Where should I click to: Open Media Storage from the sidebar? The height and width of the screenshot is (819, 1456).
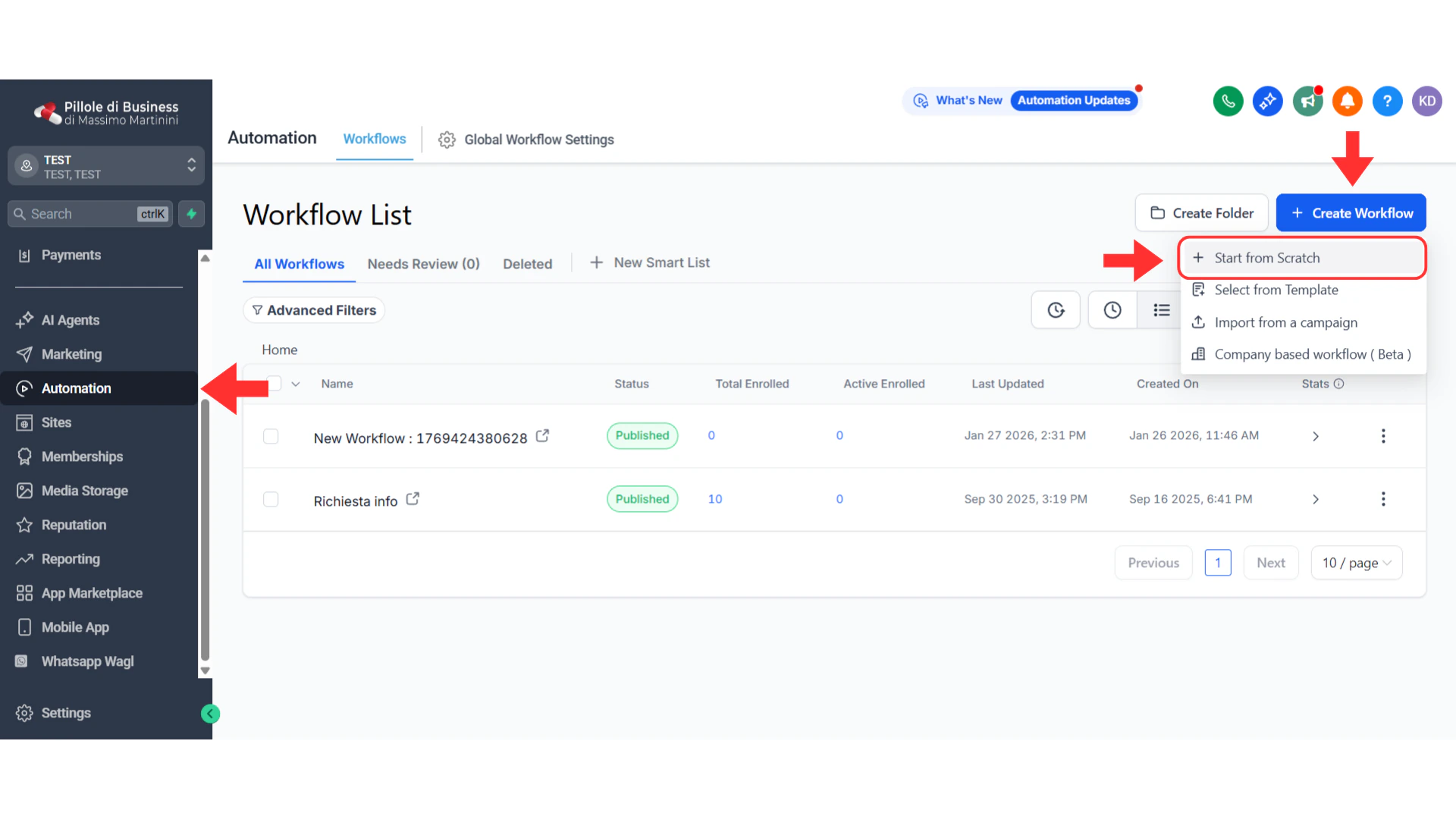(84, 490)
